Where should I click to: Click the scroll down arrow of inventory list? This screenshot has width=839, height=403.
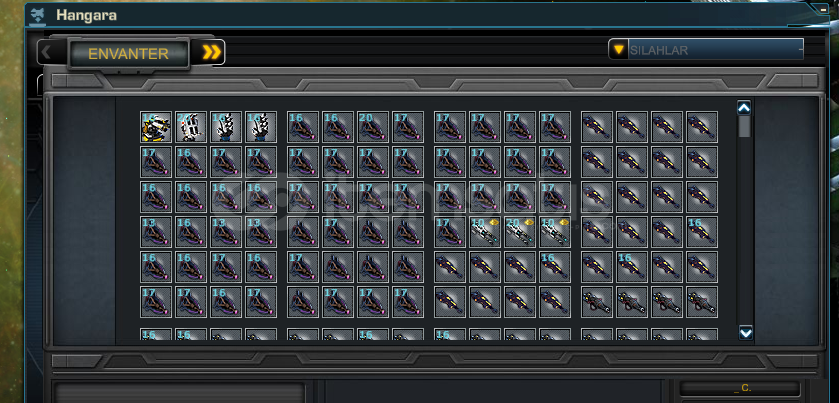click(745, 333)
